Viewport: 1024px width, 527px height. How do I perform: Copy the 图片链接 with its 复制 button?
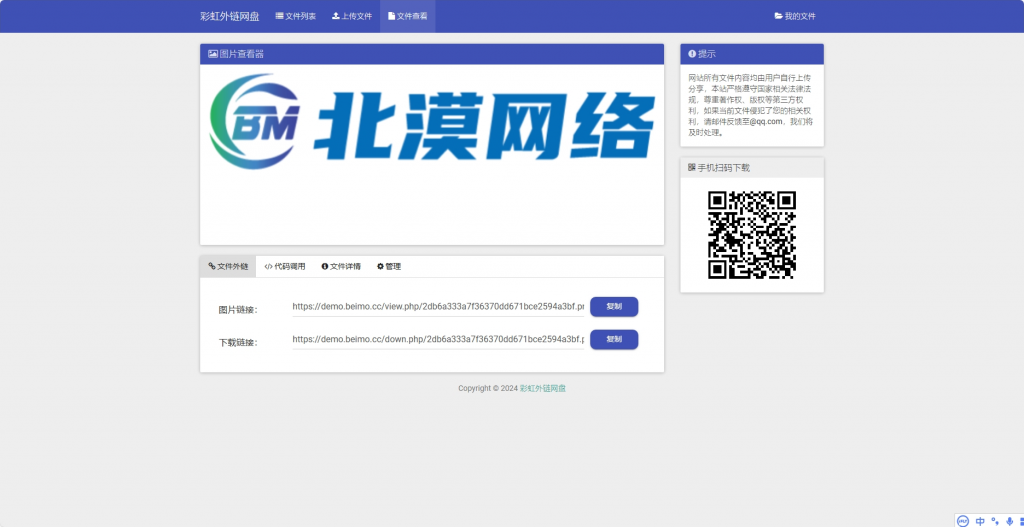614,307
